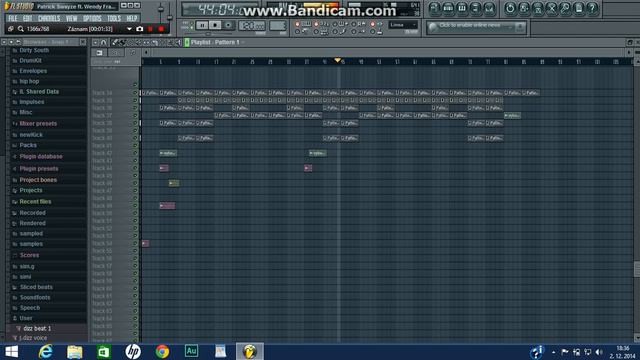Mute Track 40 using its green toggle
Screen dimensions: 640x360
click(135, 138)
